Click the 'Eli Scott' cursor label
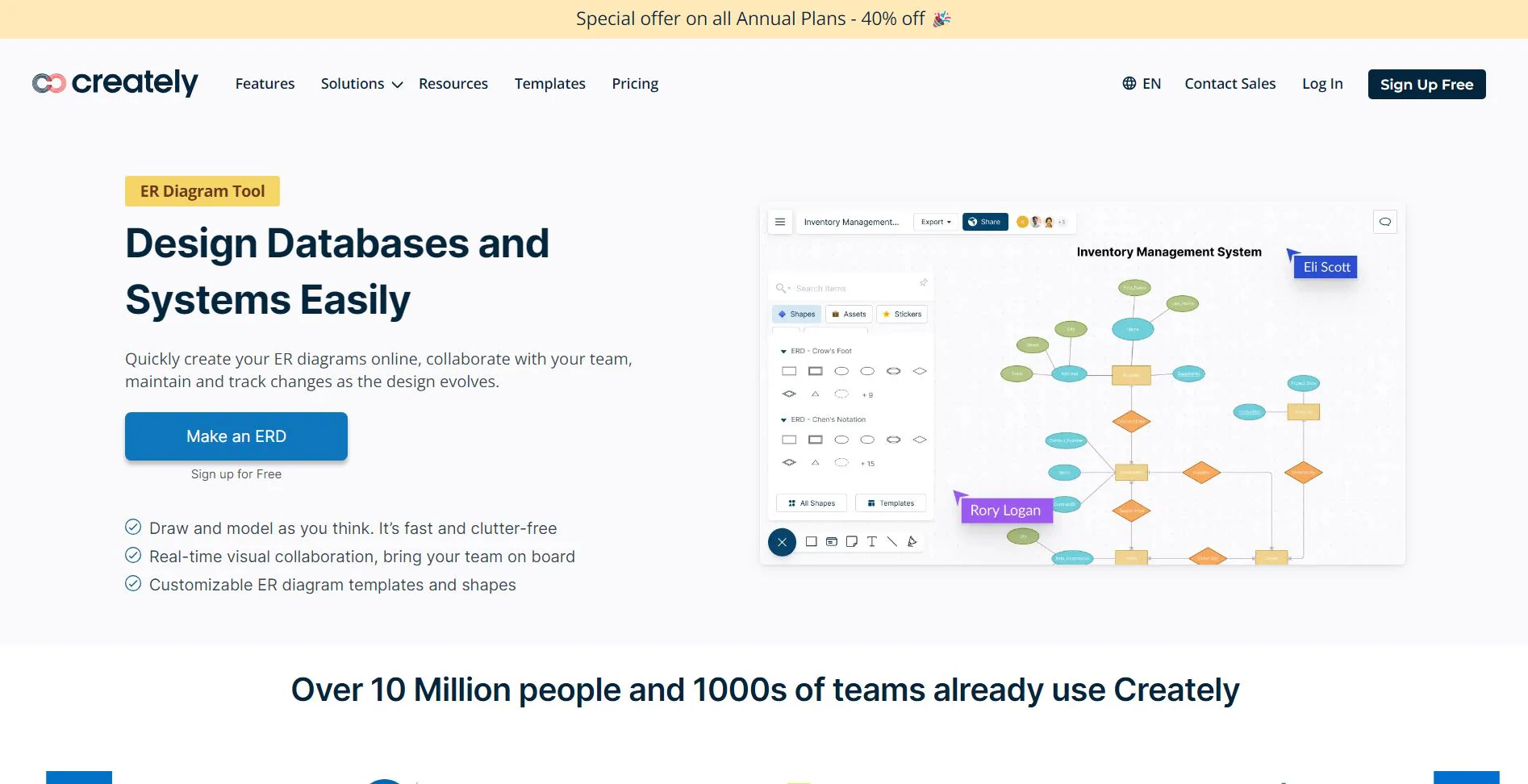 [1326, 267]
